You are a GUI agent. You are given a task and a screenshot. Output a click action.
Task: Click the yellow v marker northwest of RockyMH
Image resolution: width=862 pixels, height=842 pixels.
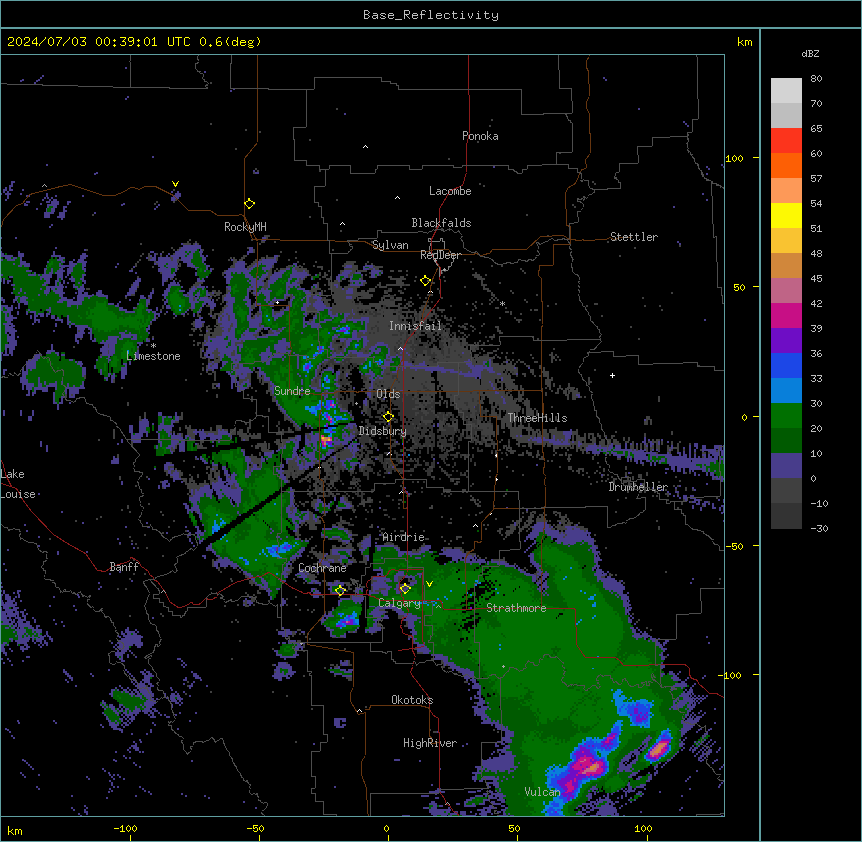coord(175,184)
